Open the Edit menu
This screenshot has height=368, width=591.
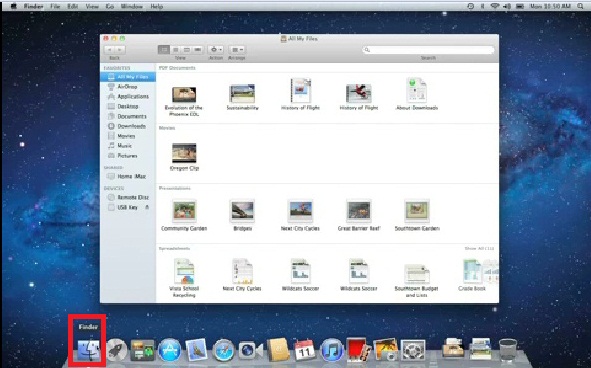(x=72, y=6)
